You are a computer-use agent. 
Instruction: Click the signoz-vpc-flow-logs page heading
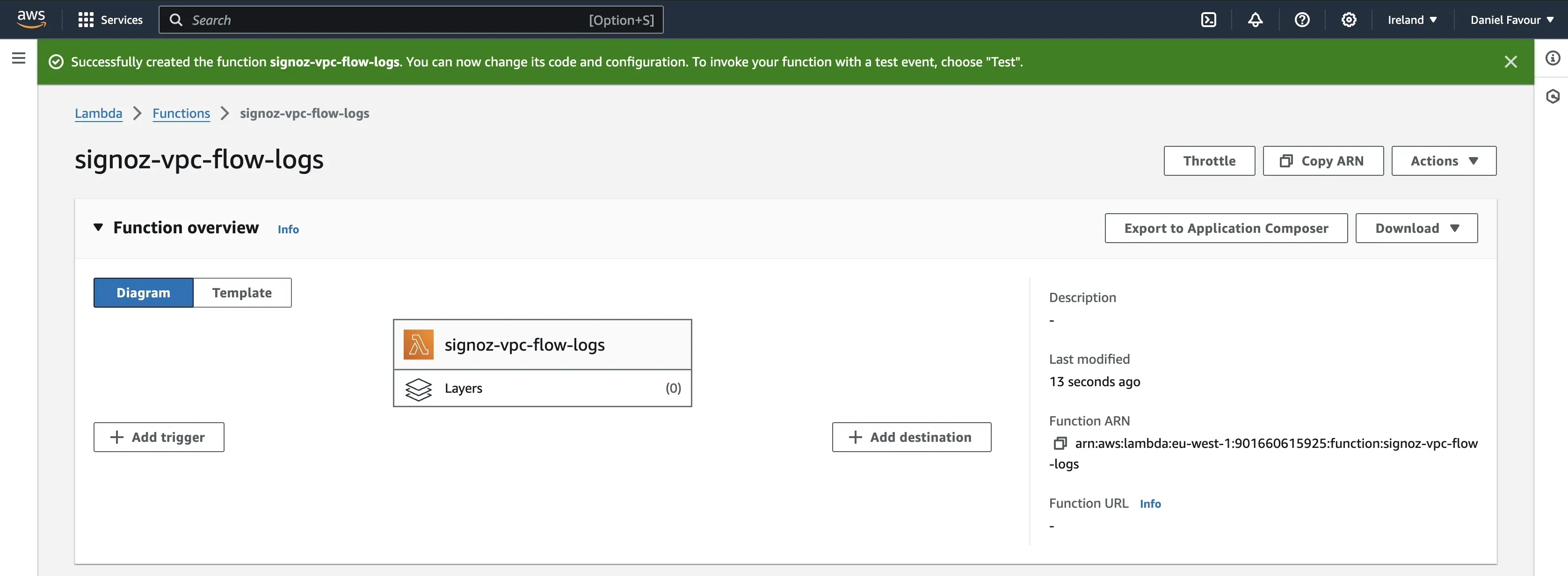tap(199, 159)
